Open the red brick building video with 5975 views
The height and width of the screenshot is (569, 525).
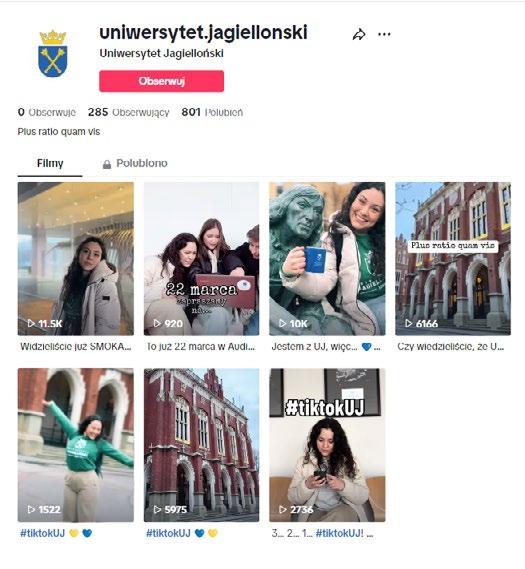point(201,445)
